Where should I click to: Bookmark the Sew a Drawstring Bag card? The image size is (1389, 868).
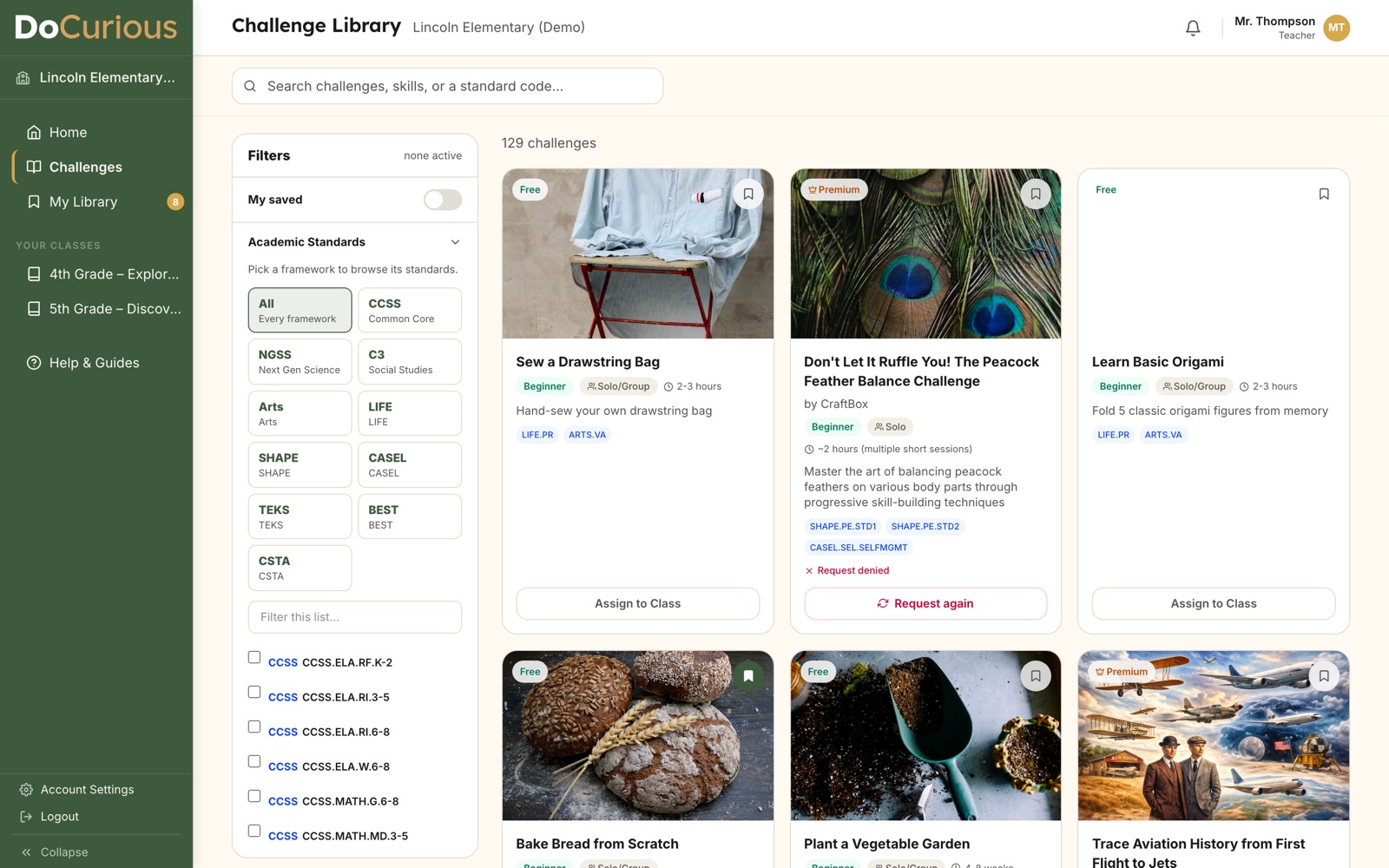click(748, 194)
